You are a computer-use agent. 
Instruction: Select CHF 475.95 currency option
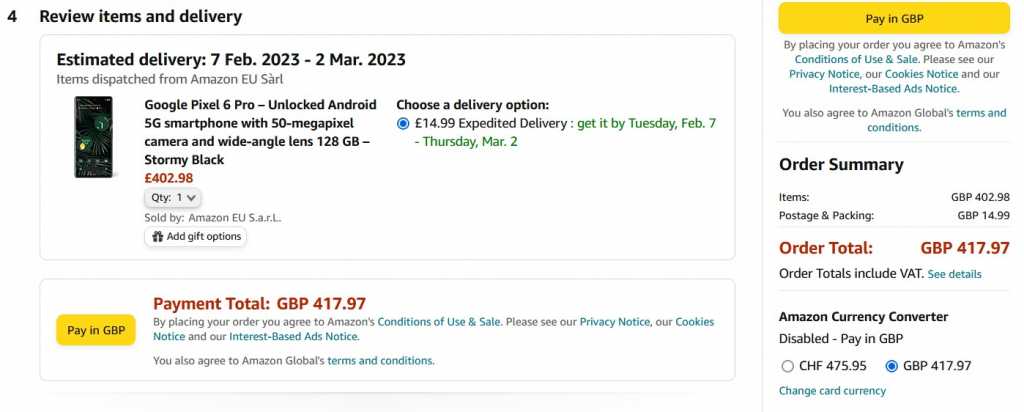pyautogui.click(x=788, y=366)
